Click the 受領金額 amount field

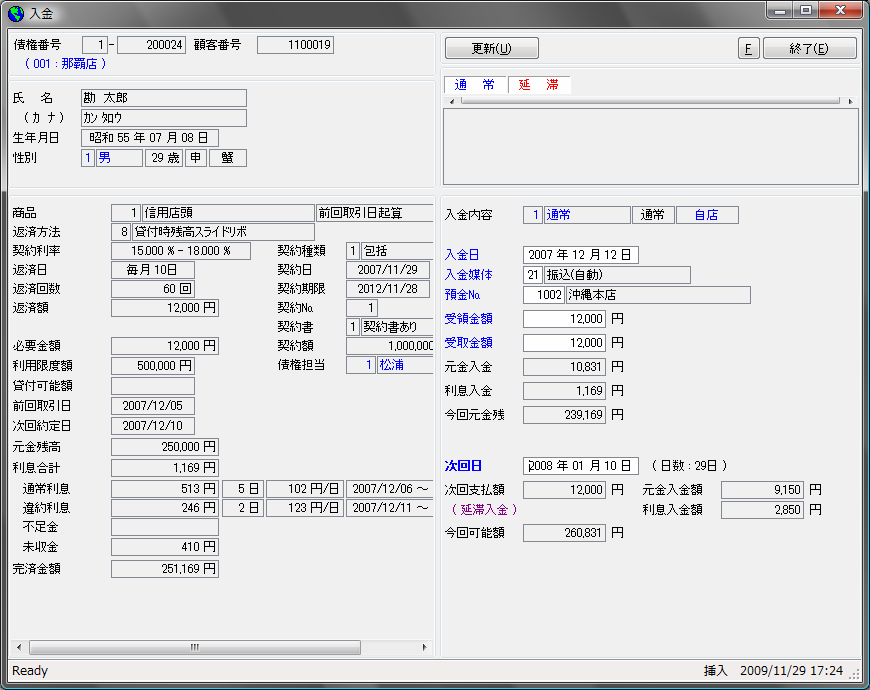pyautogui.click(x=564, y=319)
